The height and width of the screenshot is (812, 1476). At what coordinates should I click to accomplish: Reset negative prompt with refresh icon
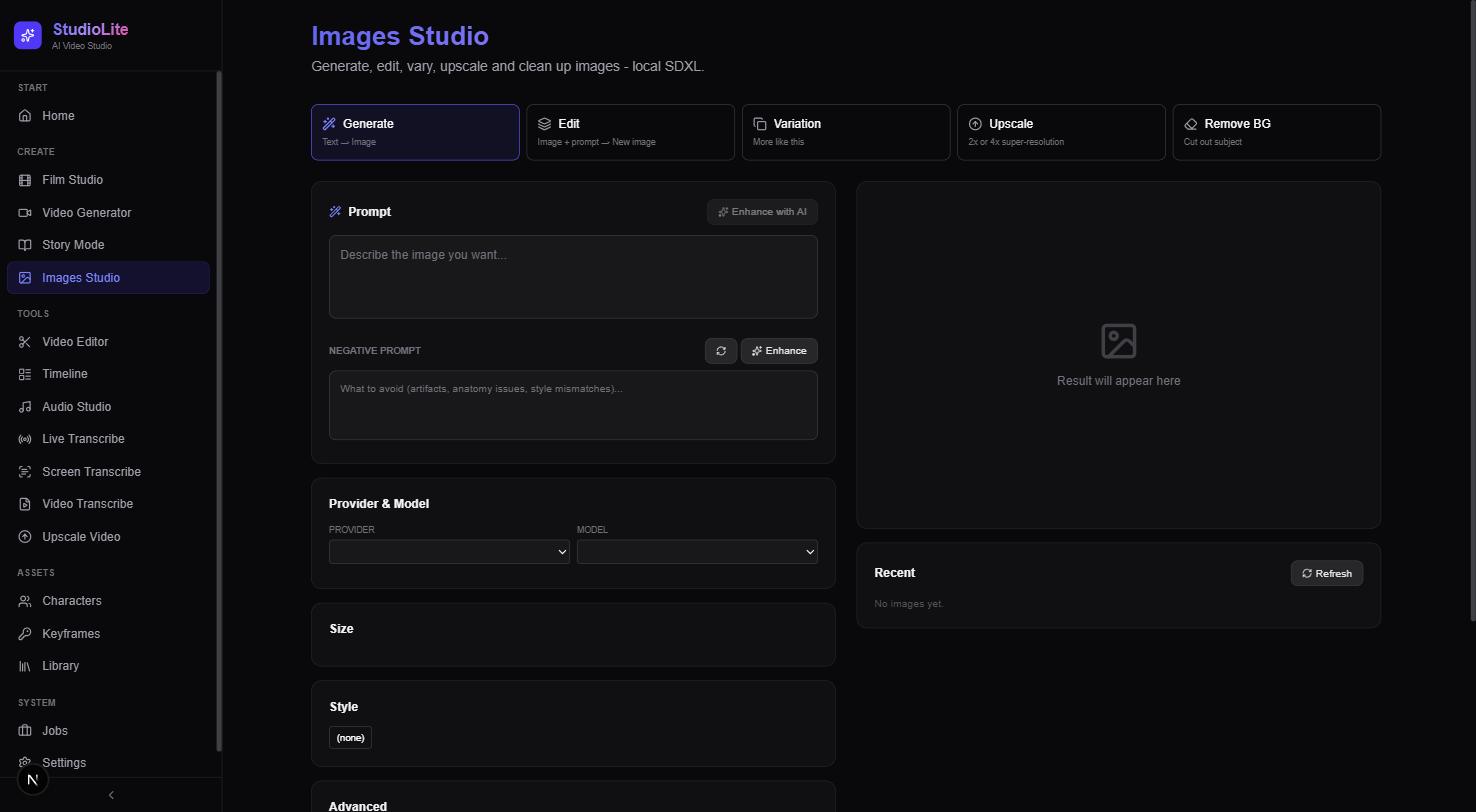pos(721,351)
